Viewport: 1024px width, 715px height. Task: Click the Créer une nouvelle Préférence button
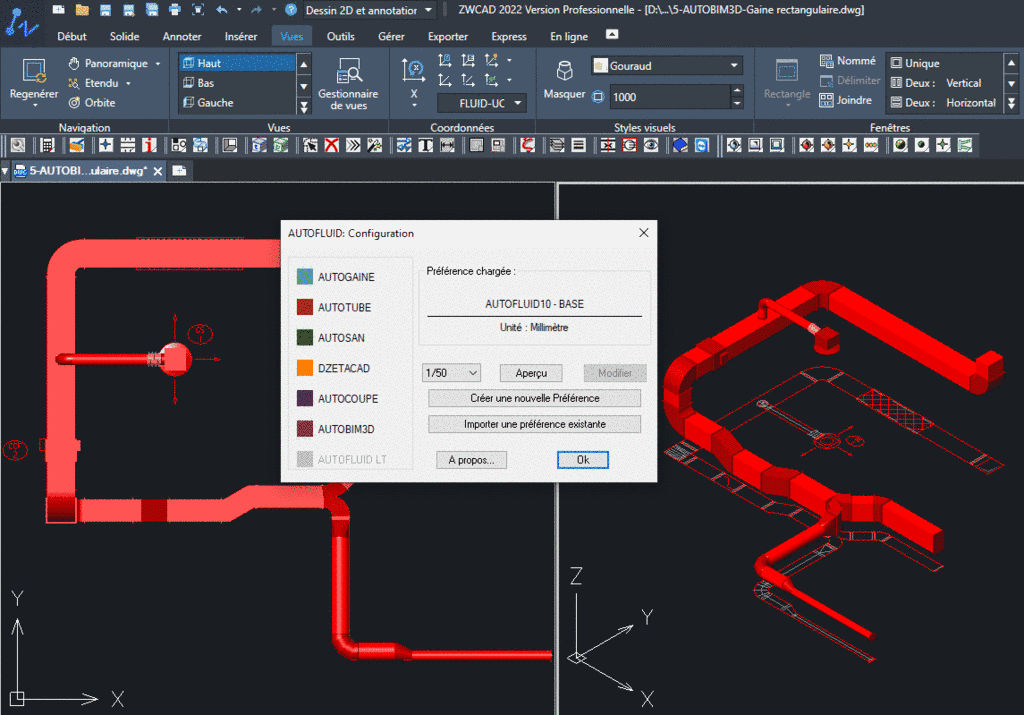click(534, 398)
